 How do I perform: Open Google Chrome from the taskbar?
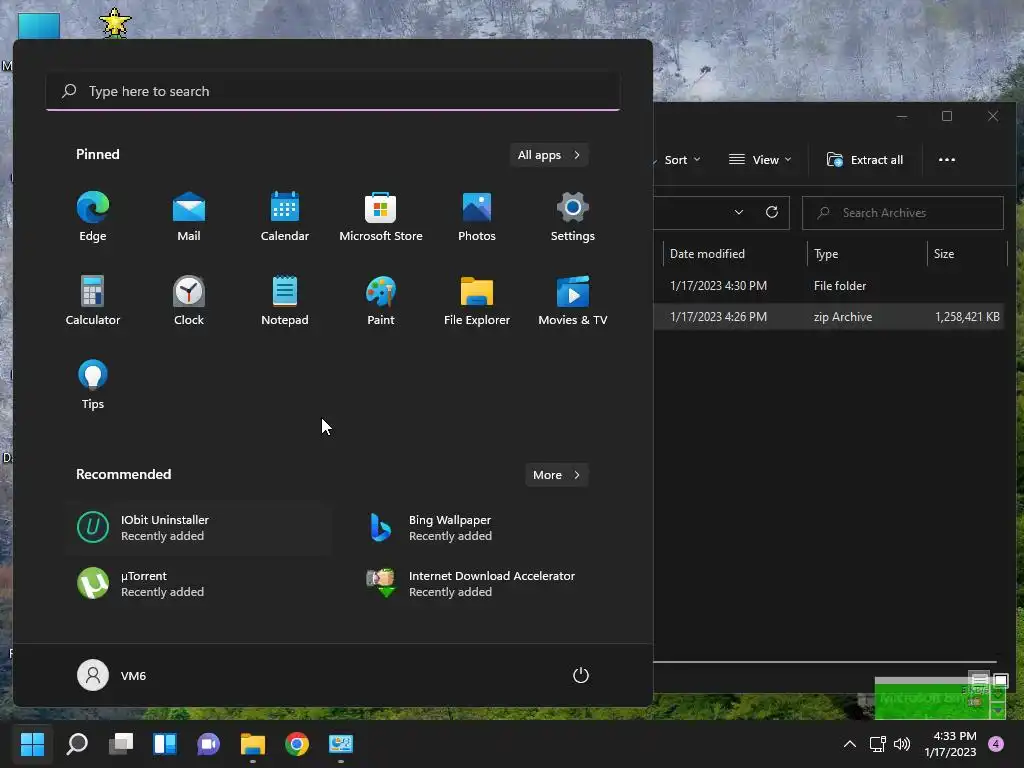click(296, 744)
